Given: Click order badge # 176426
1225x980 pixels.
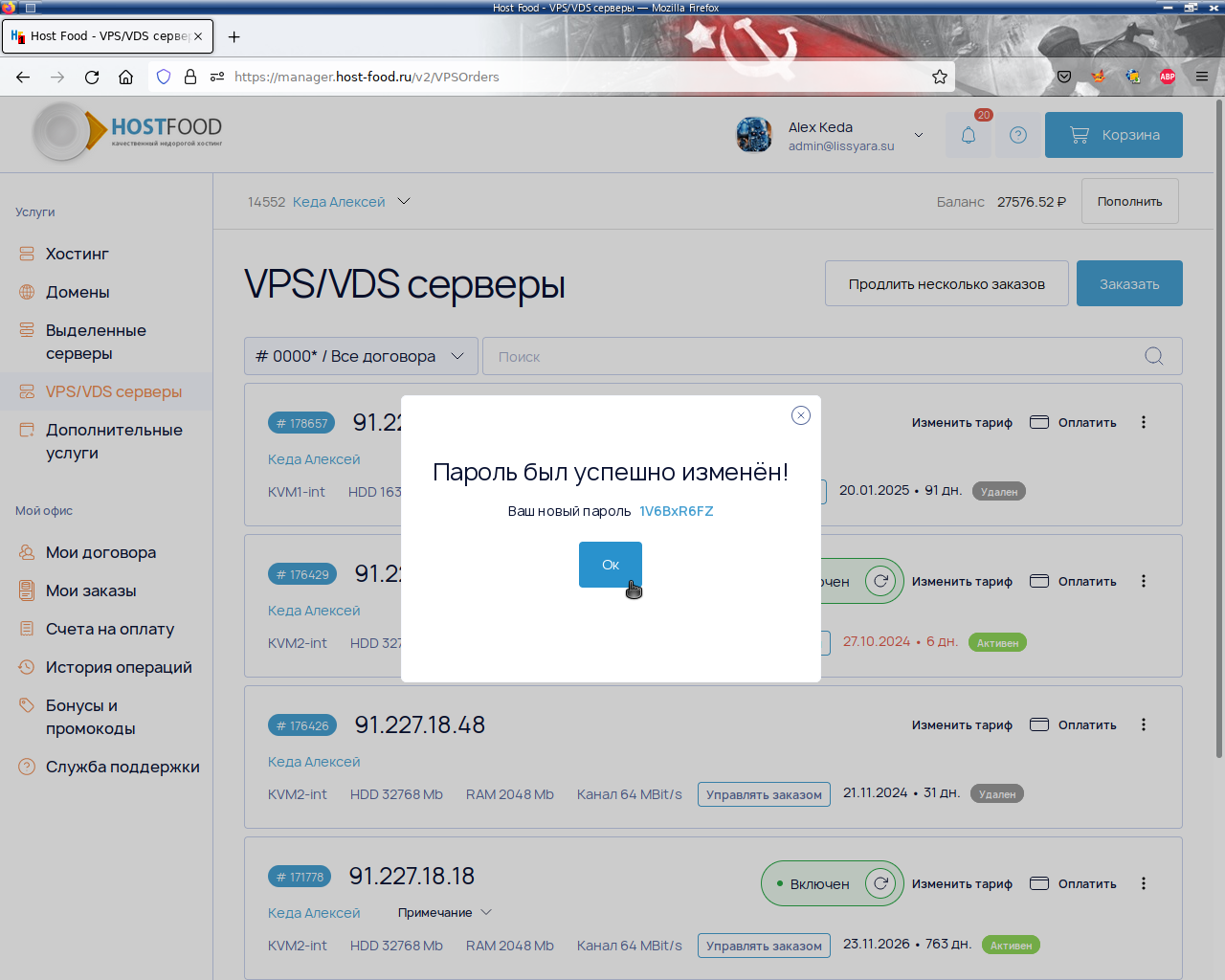Looking at the screenshot, I should 302,725.
